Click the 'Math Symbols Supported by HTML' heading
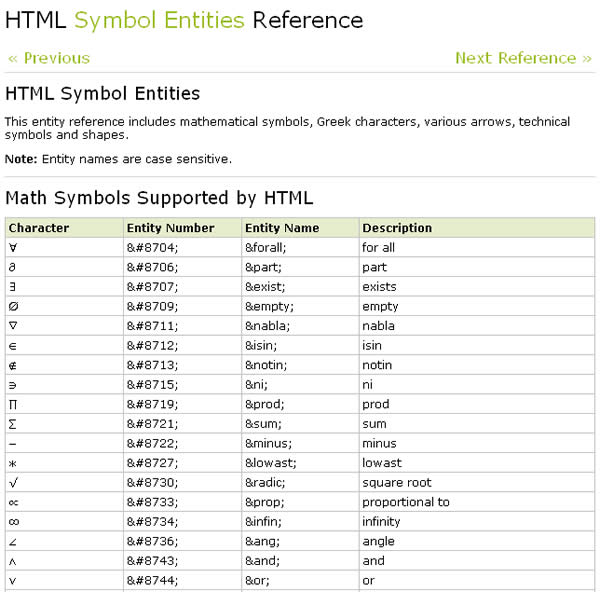The height and width of the screenshot is (592, 600). (159, 197)
